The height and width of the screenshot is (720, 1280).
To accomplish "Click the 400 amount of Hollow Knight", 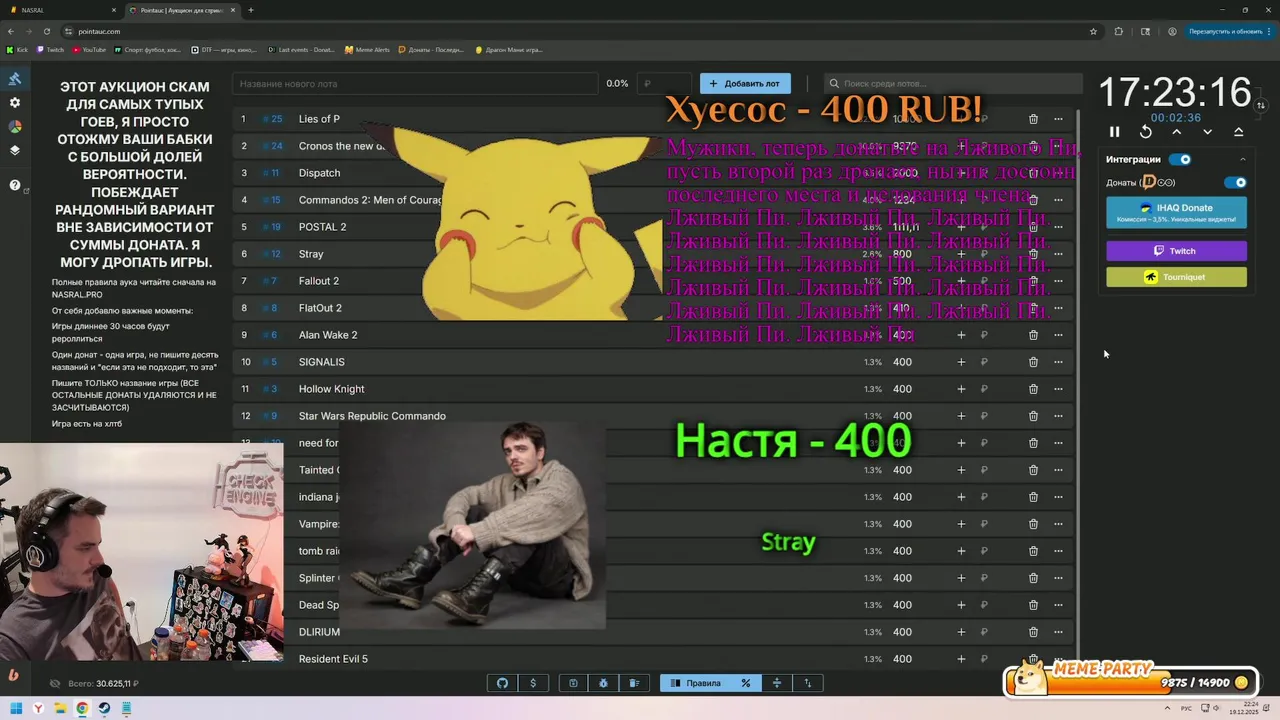I will tap(902, 389).
